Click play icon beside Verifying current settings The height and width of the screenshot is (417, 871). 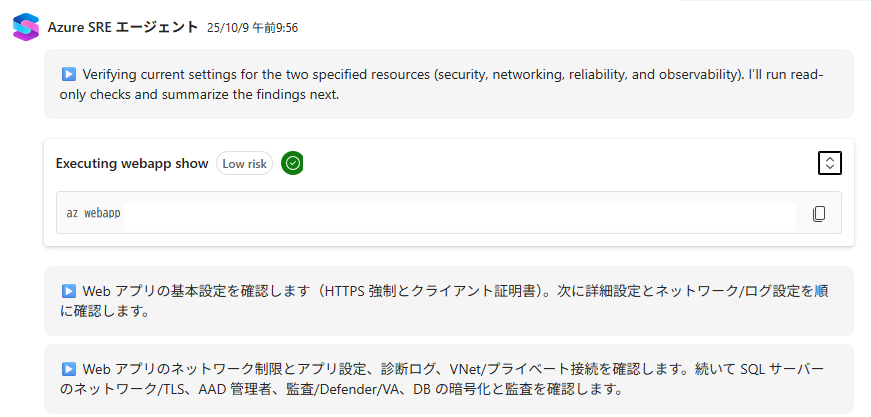pyautogui.click(x=69, y=74)
